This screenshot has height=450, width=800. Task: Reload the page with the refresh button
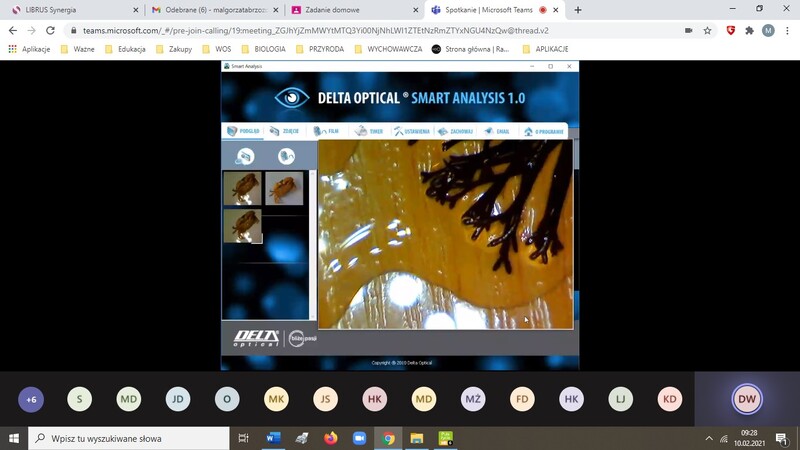50,31
